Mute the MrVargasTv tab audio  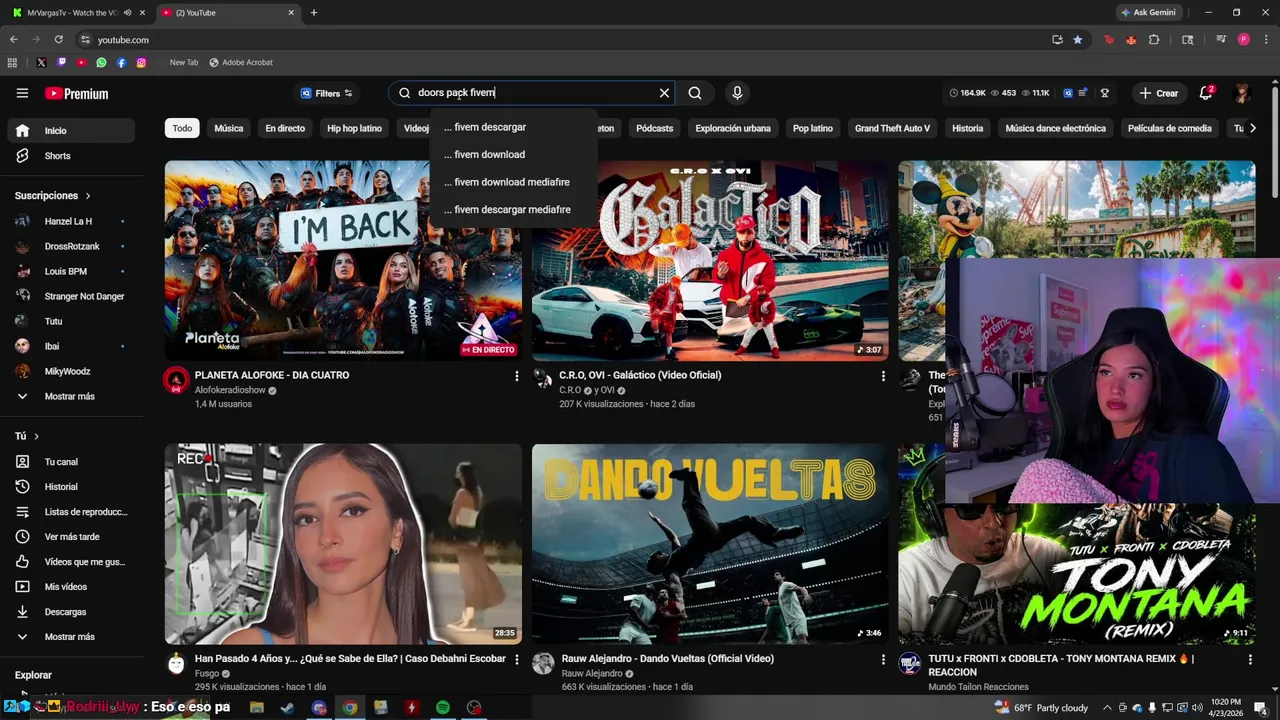coord(127,13)
